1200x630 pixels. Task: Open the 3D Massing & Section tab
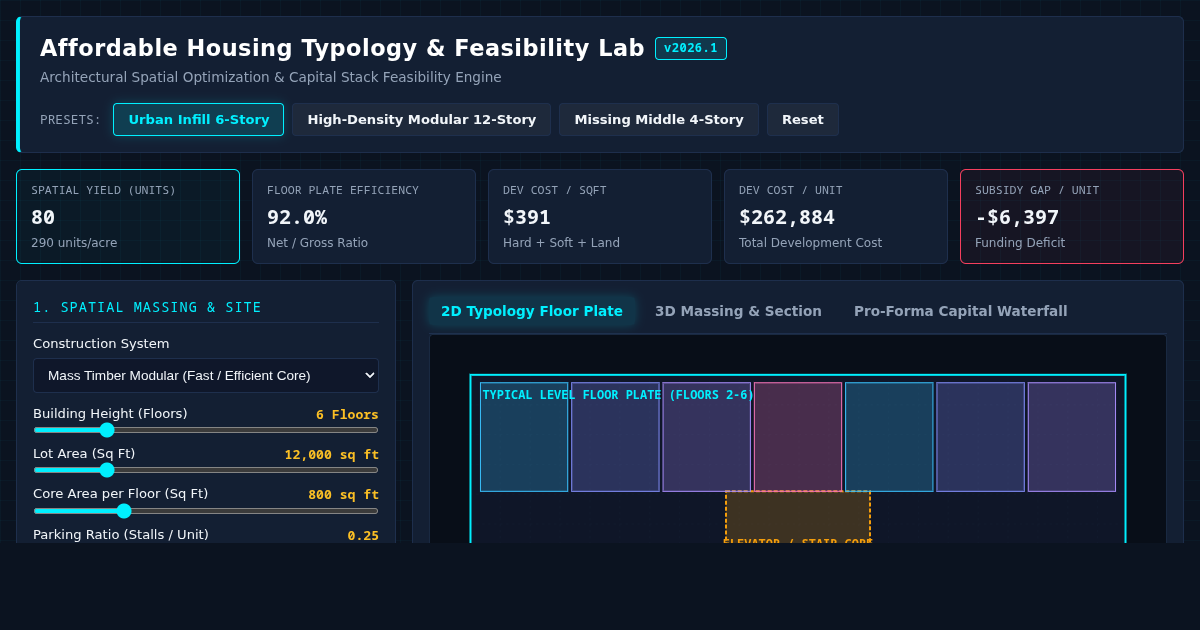(x=738, y=311)
